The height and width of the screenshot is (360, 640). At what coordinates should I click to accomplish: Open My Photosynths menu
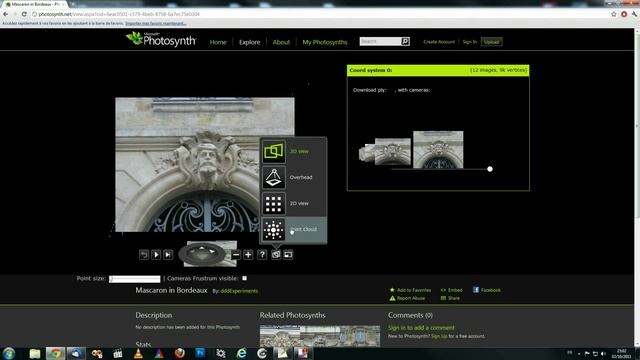[x=324, y=42]
